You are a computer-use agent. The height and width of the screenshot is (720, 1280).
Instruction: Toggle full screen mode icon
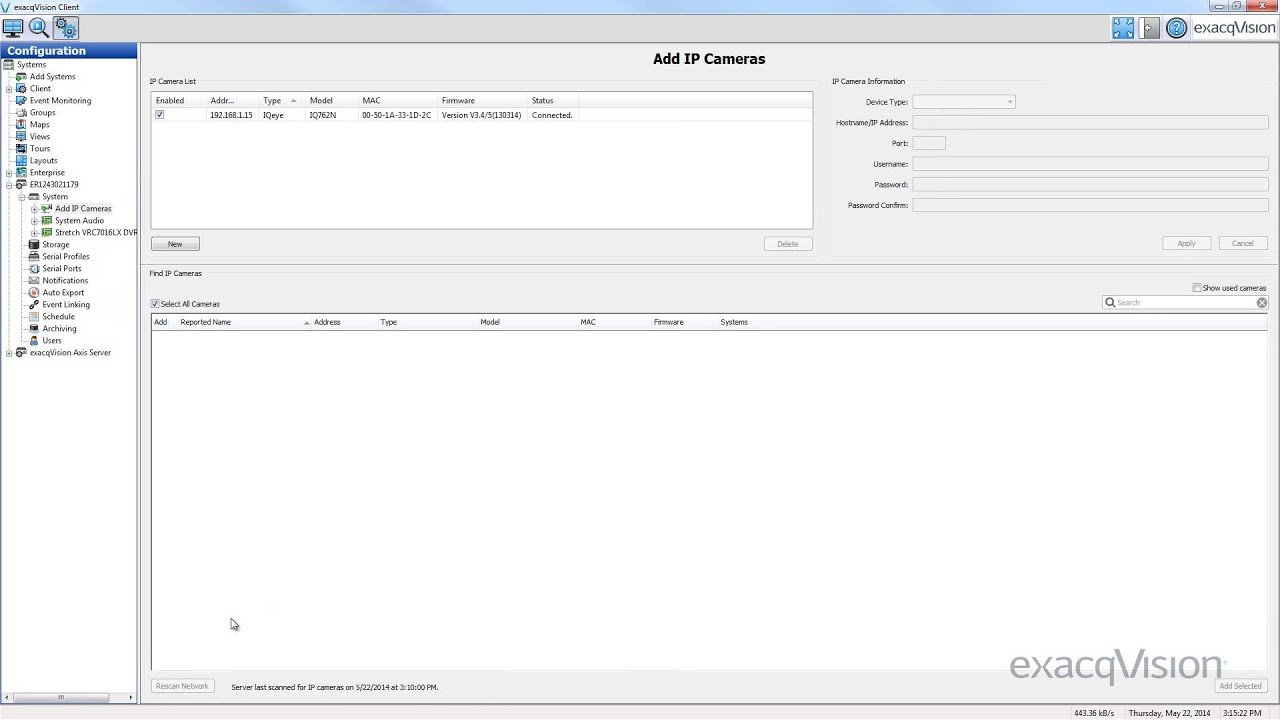[x=1123, y=28]
